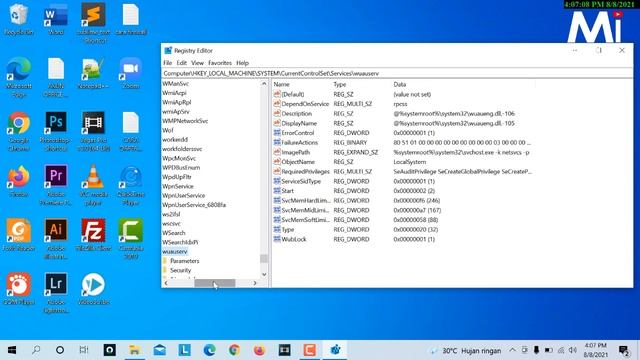Screen dimensions: 640x360
Task: Select the WSearch key in tree
Action: pyautogui.click(x=174, y=233)
